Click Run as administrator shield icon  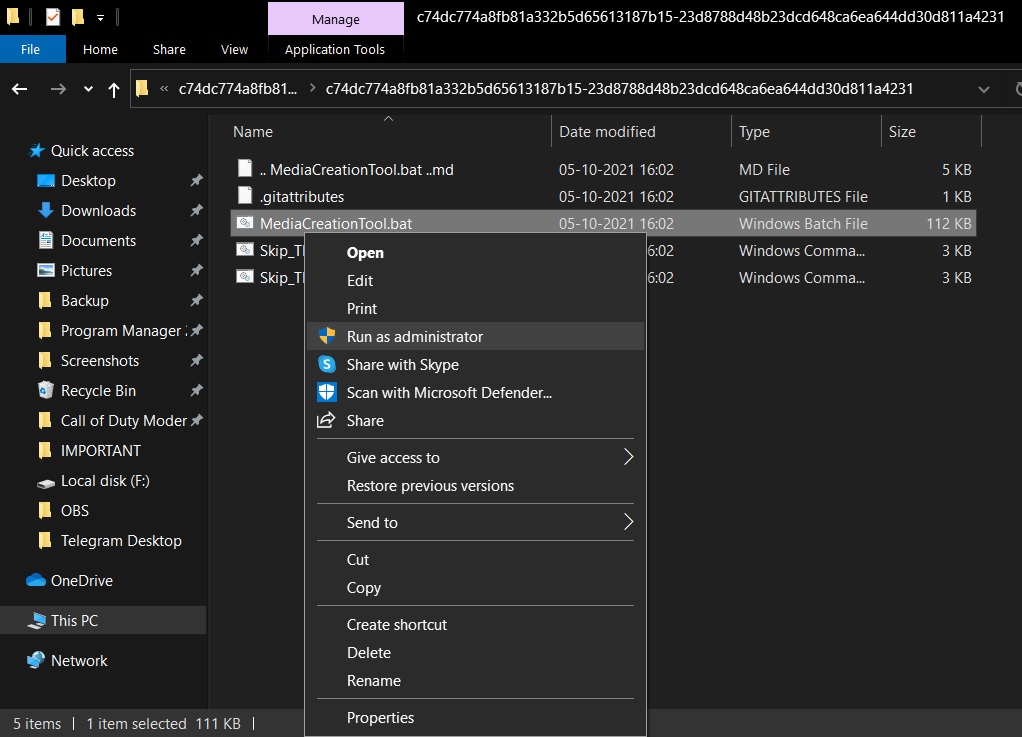(x=327, y=336)
